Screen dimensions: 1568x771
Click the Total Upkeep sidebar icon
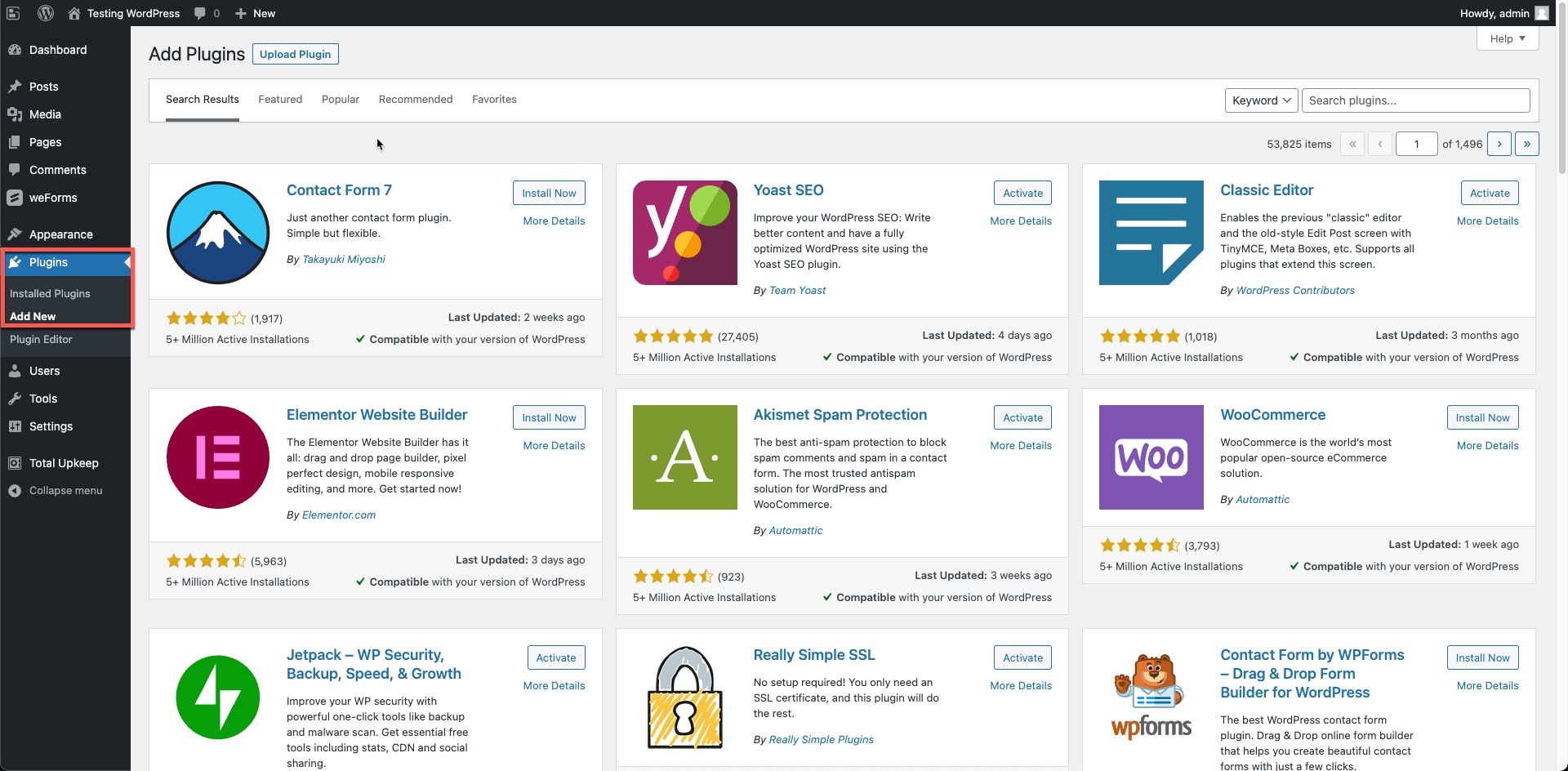click(x=15, y=463)
